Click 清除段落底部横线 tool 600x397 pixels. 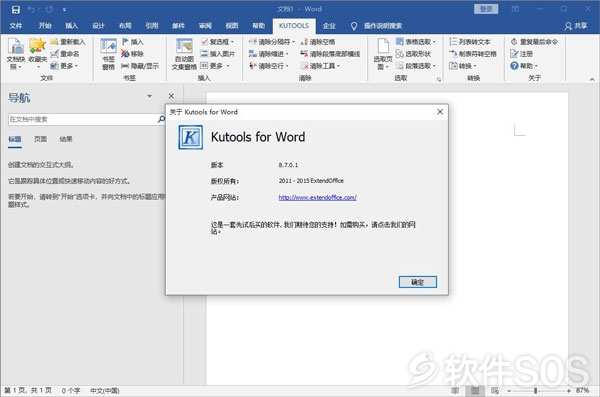pos(330,54)
